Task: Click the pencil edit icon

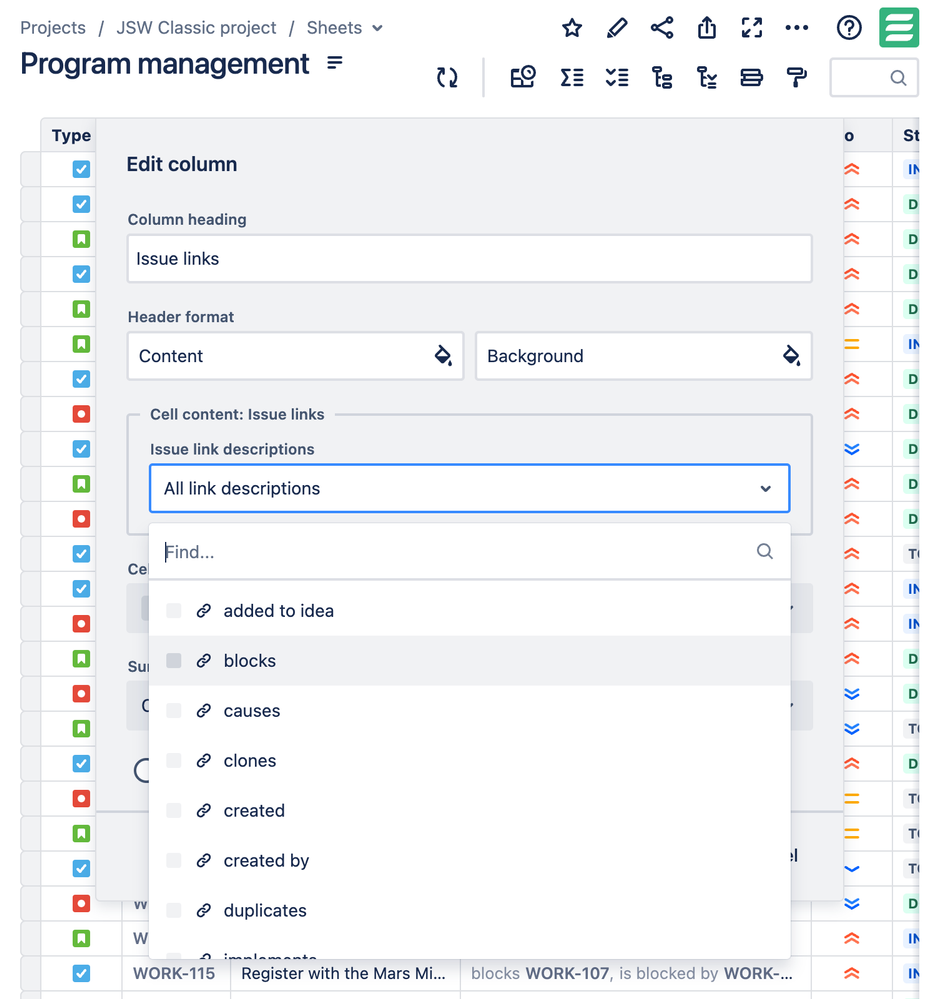Action: [617, 28]
